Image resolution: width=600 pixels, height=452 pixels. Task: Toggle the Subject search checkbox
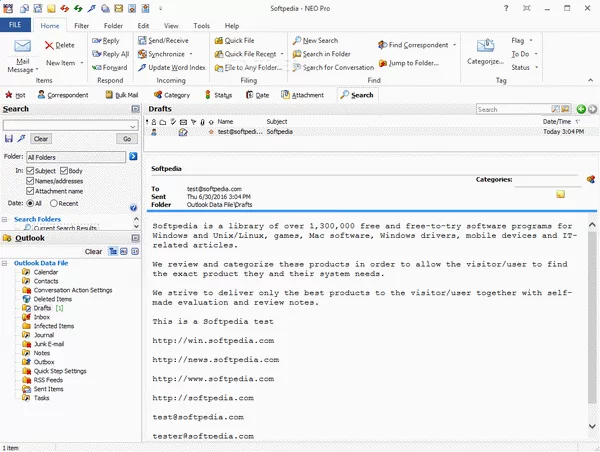tap(32, 171)
